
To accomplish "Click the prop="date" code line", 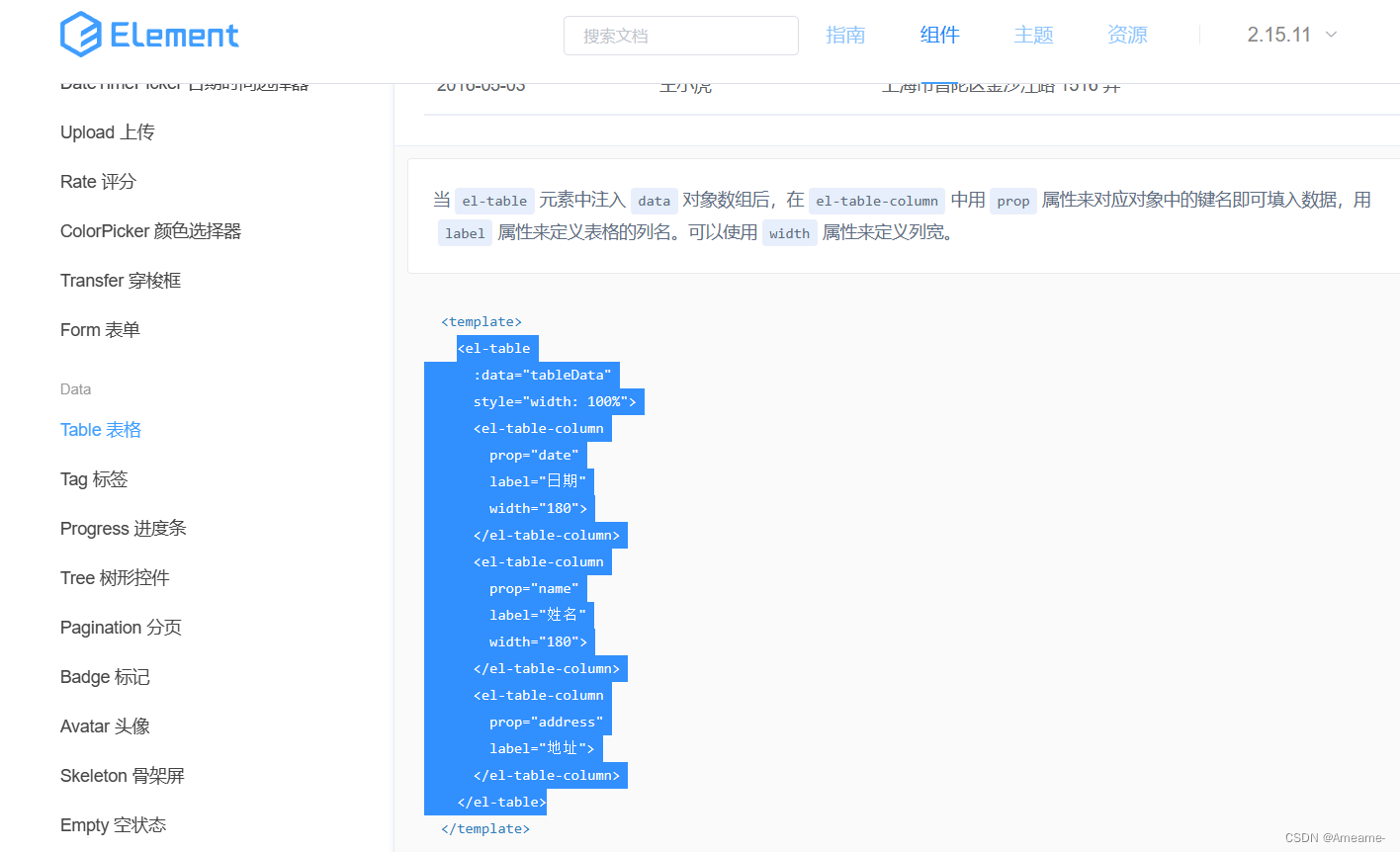I will [534, 456].
